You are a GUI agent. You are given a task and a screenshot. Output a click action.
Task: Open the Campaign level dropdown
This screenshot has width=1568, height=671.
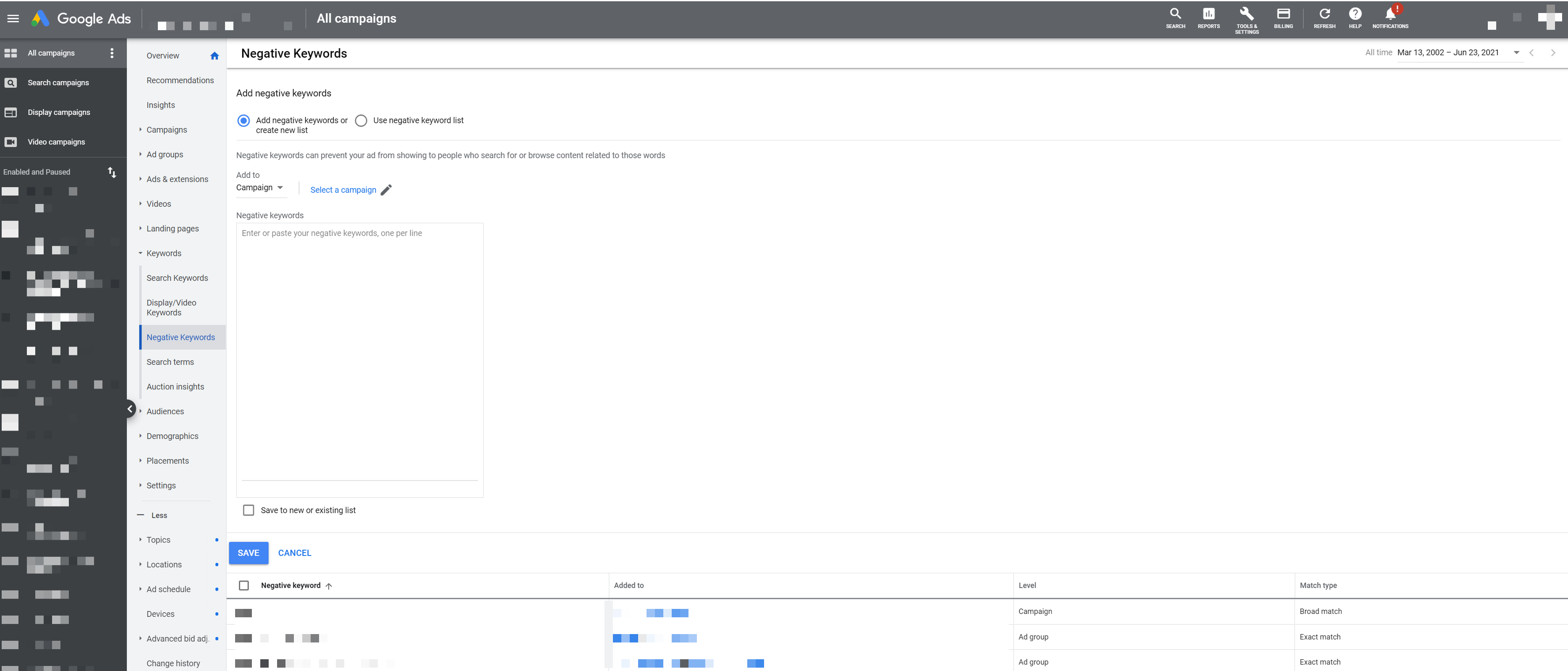pos(259,188)
